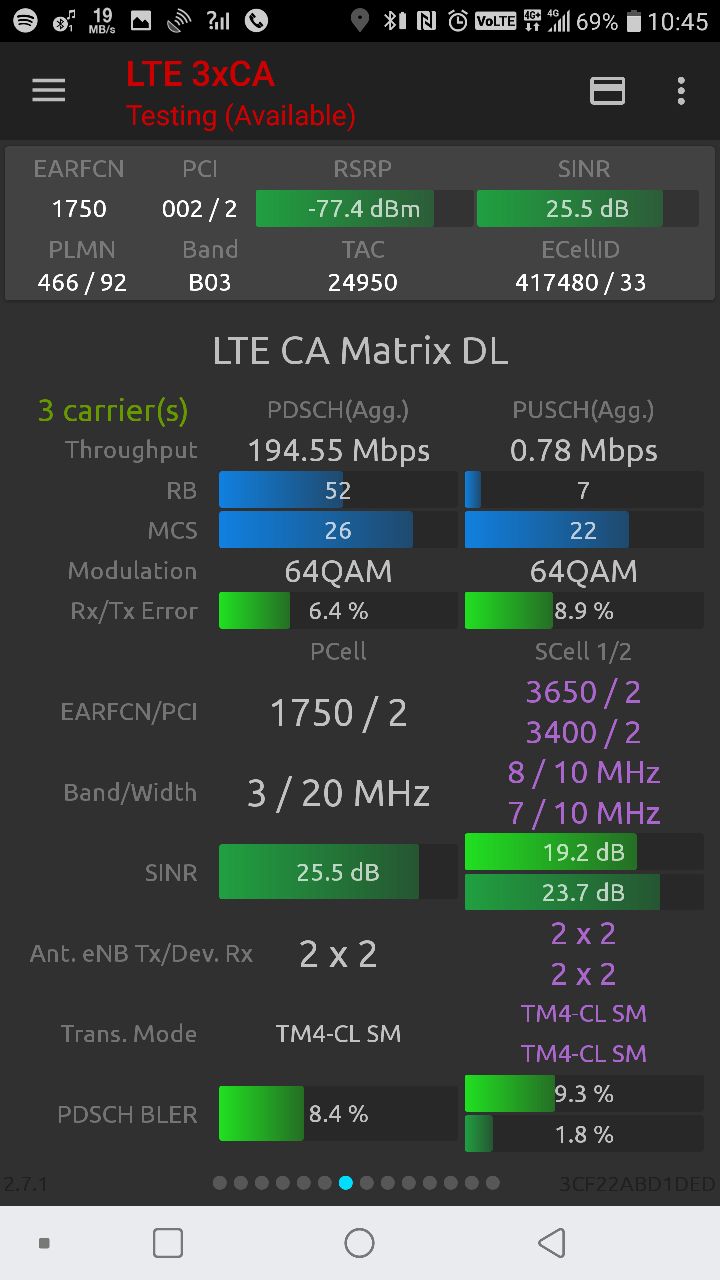Viewport: 720px width, 1280px height.
Task: Tap the PCell PDSCH BLER 8.4 % bar
Action: pyautogui.click(x=338, y=1114)
